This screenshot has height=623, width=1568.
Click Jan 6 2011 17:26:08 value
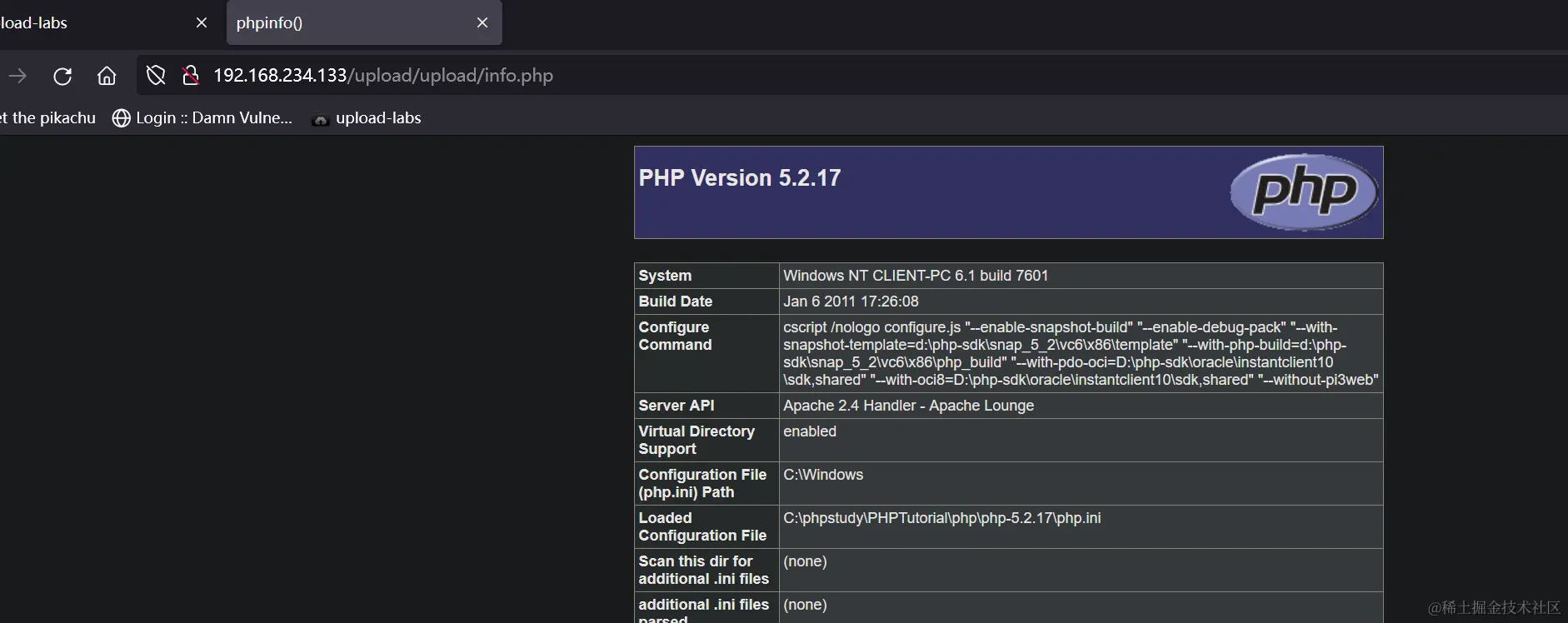[x=851, y=302]
